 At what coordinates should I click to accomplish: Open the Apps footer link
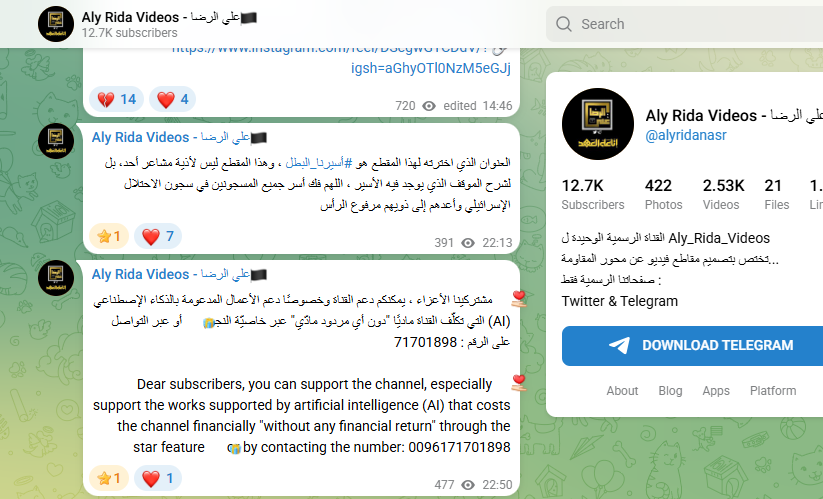coord(716,391)
